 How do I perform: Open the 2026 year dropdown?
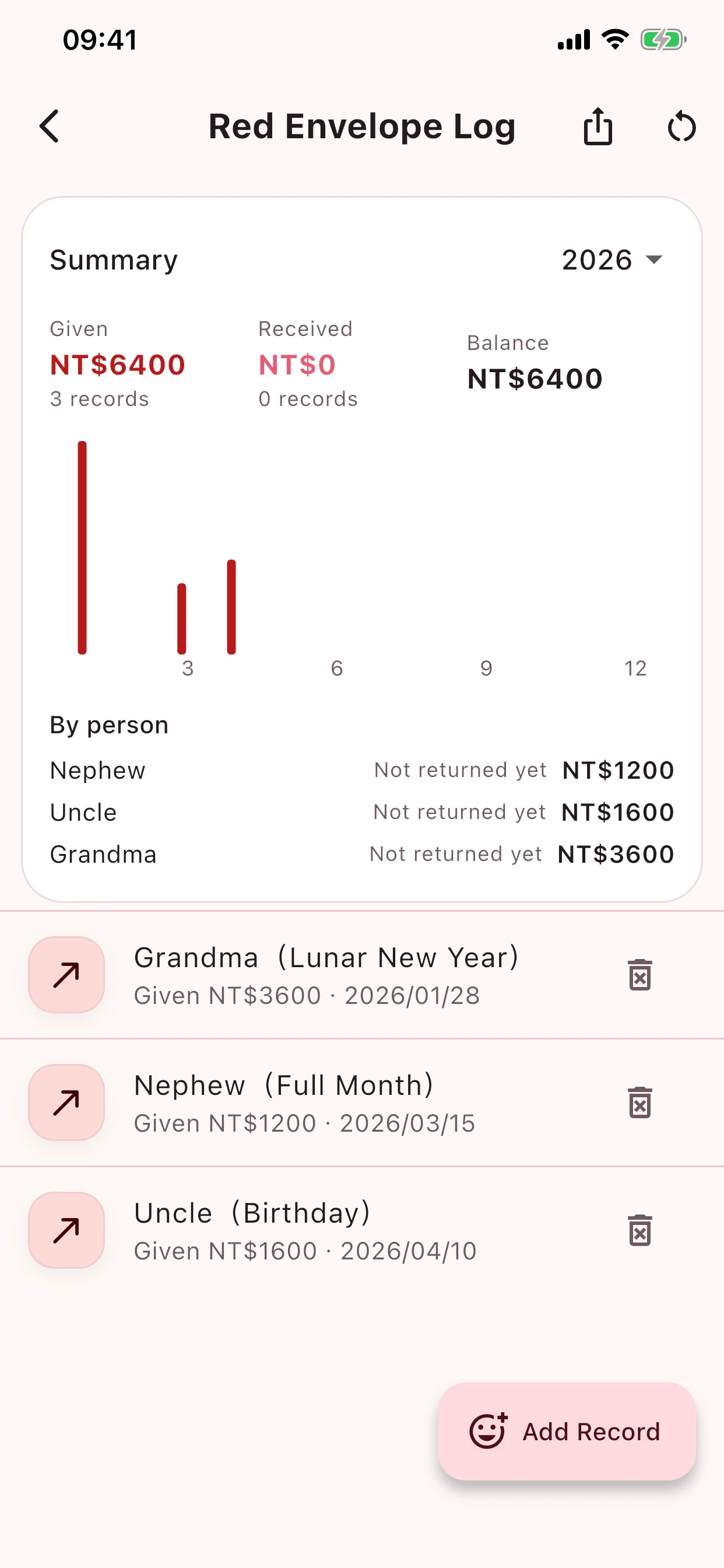612,260
